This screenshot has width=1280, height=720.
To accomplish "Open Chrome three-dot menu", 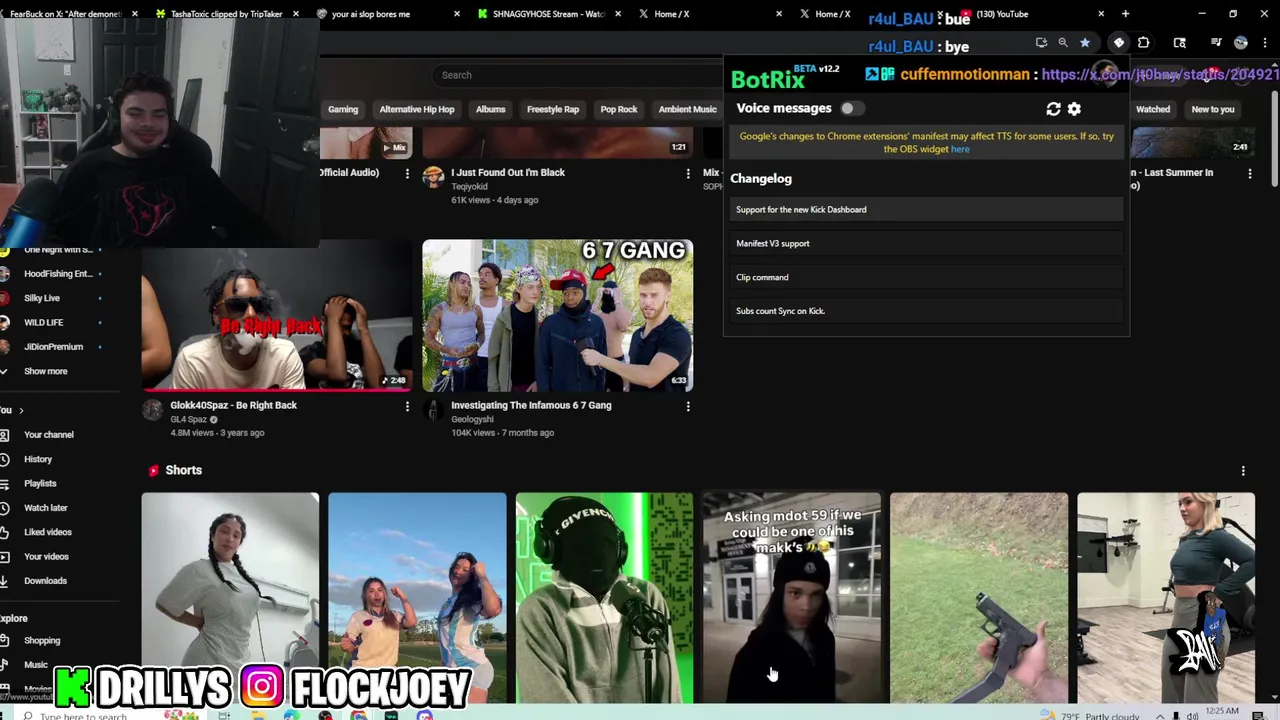I will click(x=1265, y=43).
